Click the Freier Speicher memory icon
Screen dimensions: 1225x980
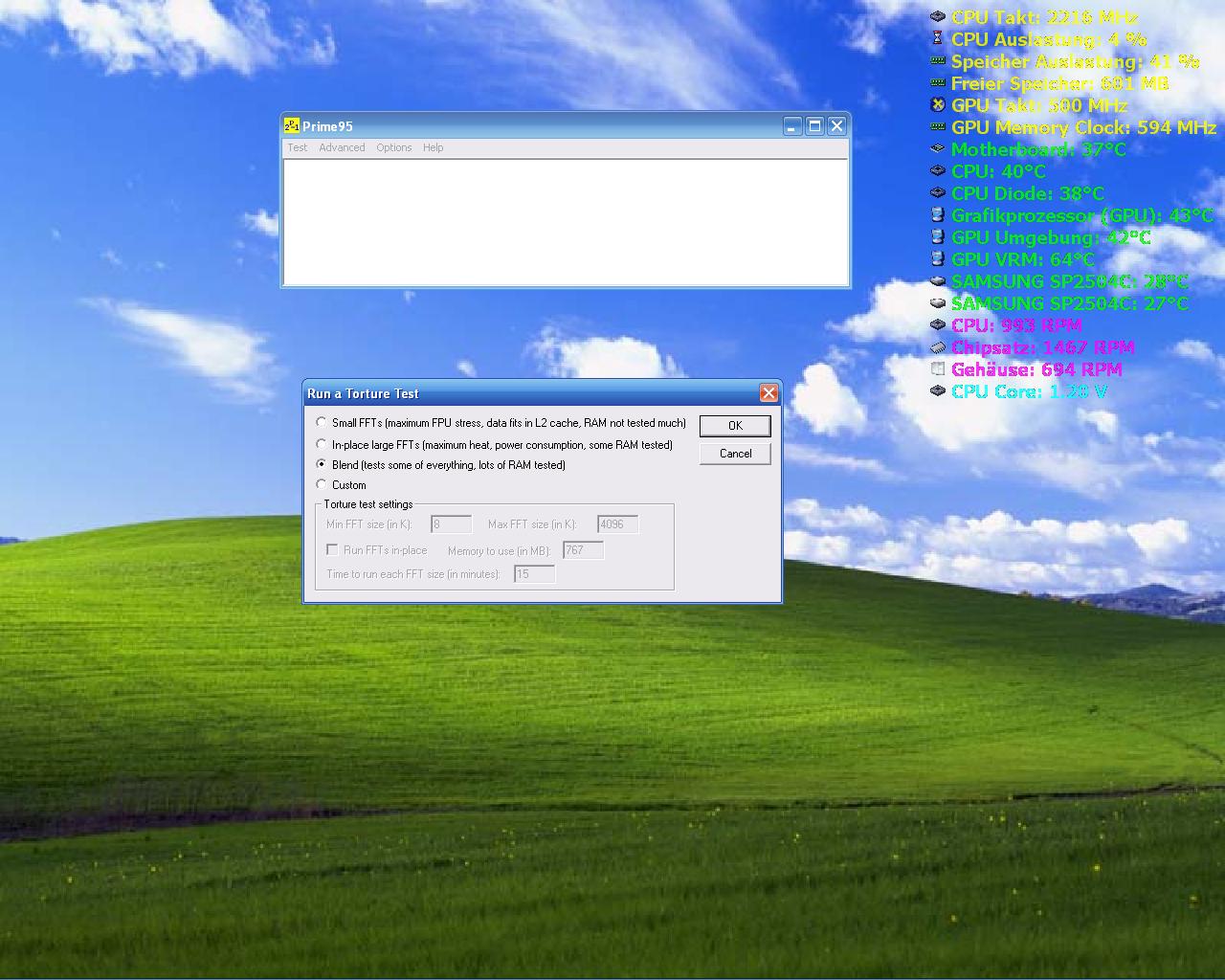(938, 82)
